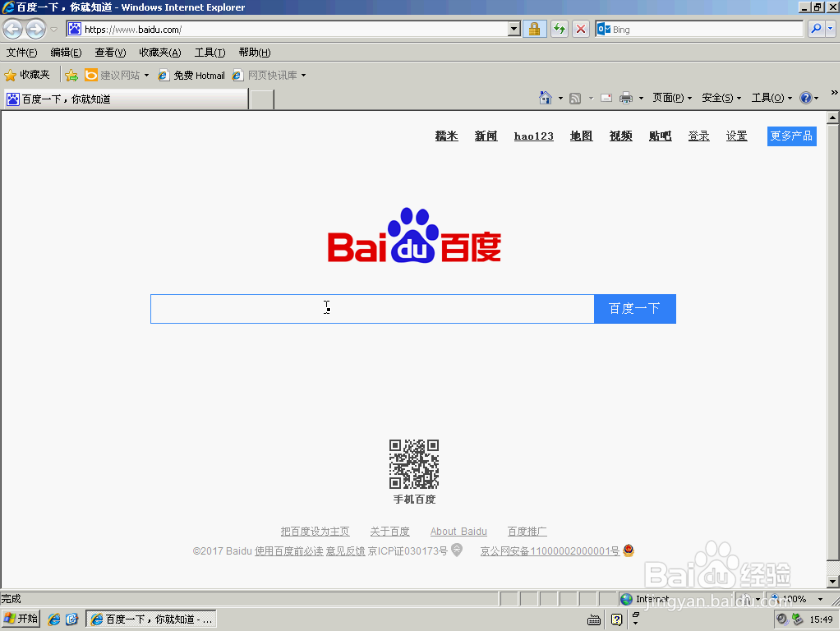Open the 糯米 link
Viewport: 840px width, 631px height.
(x=446, y=136)
